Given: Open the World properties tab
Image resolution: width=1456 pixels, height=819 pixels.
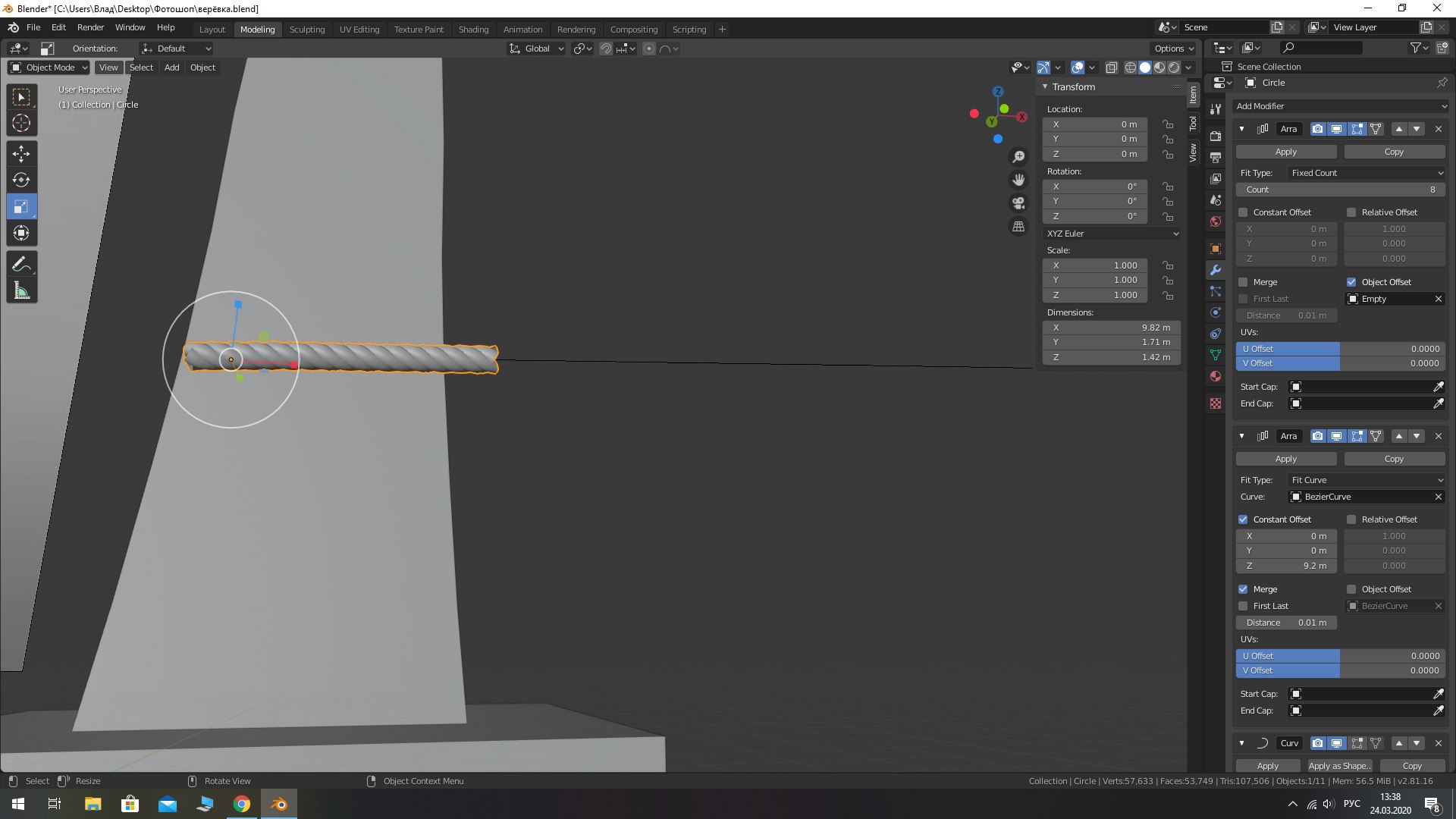Looking at the screenshot, I should pos(1216,221).
